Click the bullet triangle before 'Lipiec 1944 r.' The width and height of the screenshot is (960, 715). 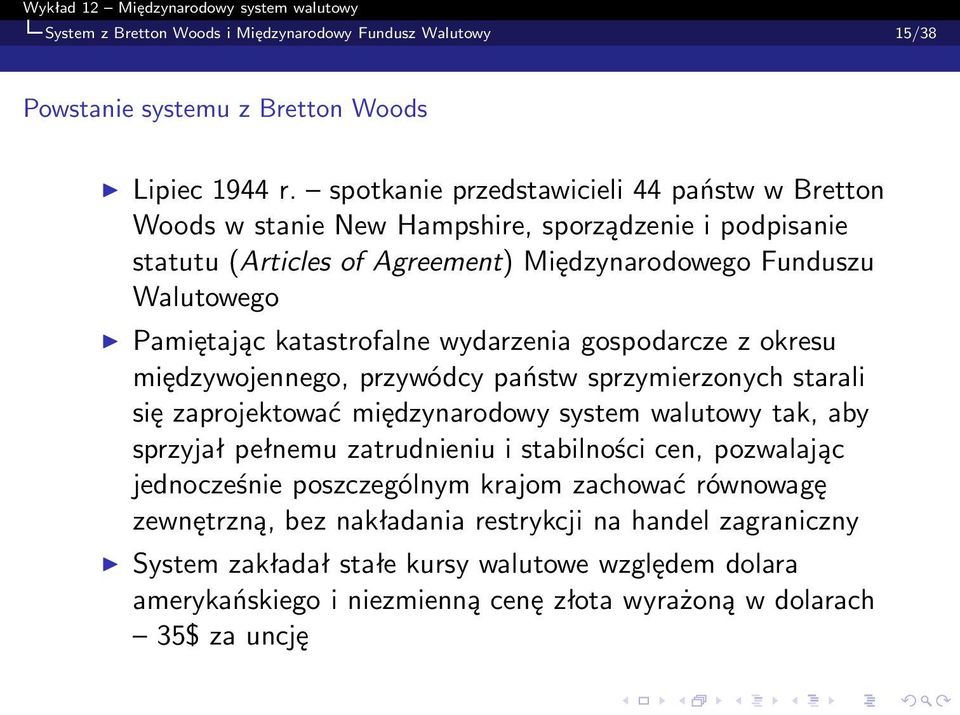point(111,190)
